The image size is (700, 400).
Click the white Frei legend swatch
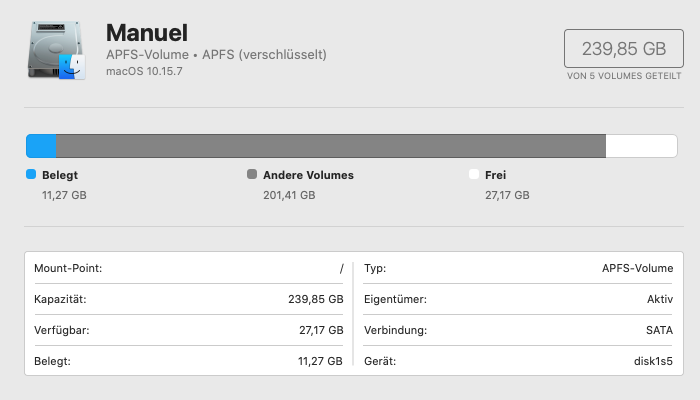point(474,175)
